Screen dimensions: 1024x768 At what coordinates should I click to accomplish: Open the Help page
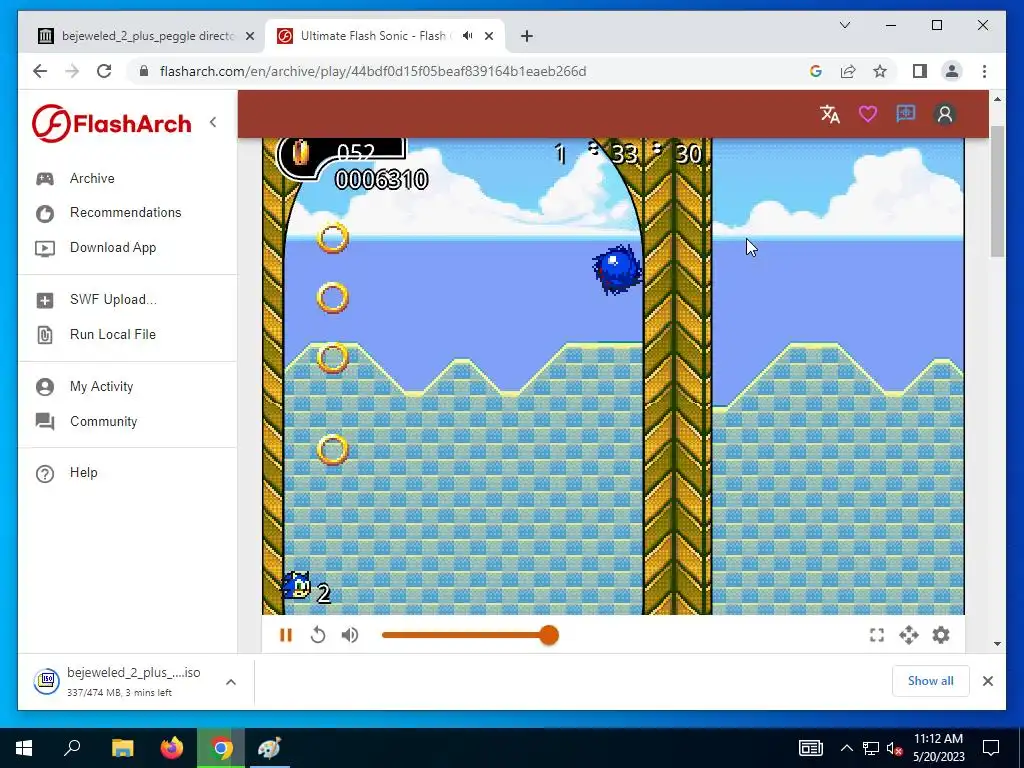click(84, 472)
